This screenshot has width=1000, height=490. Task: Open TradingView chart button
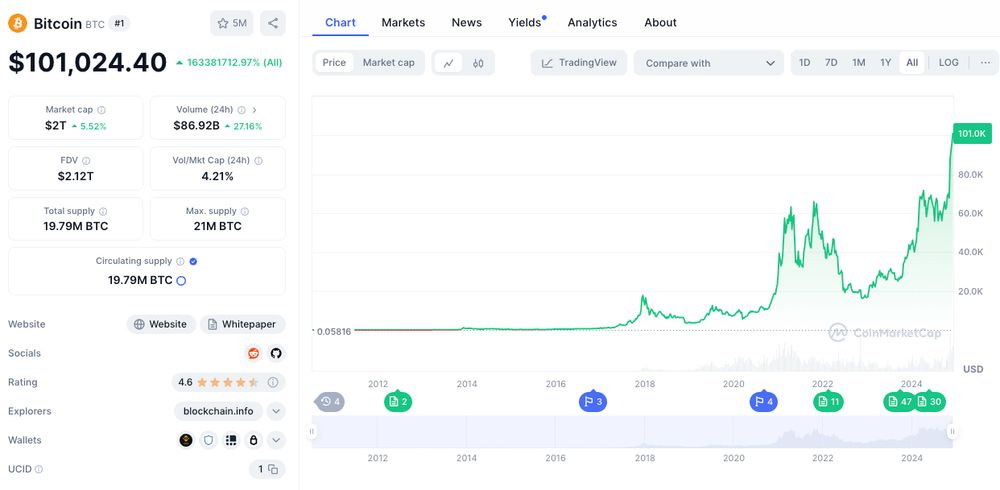point(579,63)
